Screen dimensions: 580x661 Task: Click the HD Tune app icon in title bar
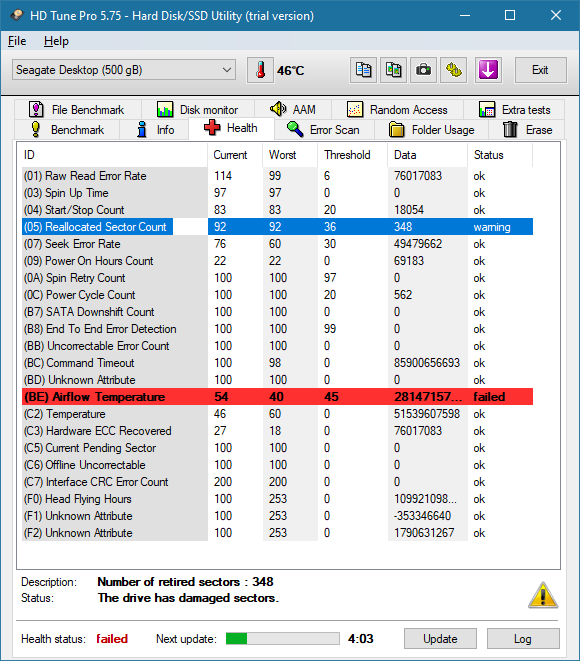pyautogui.click(x=17, y=16)
